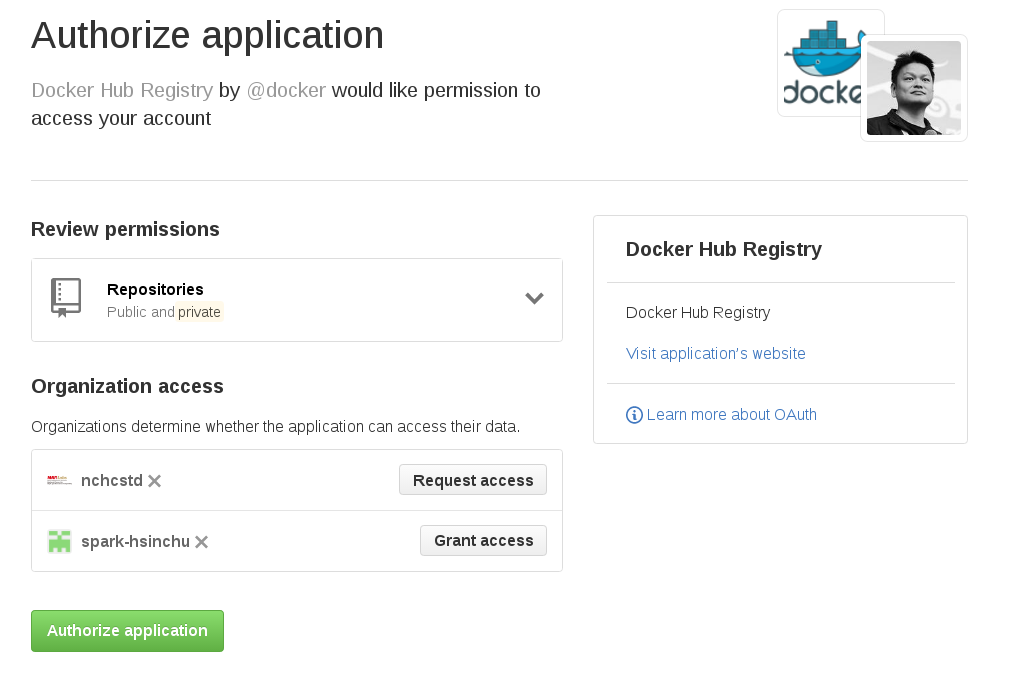Open Learn more about OAuth link

pyautogui.click(x=732, y=415)
